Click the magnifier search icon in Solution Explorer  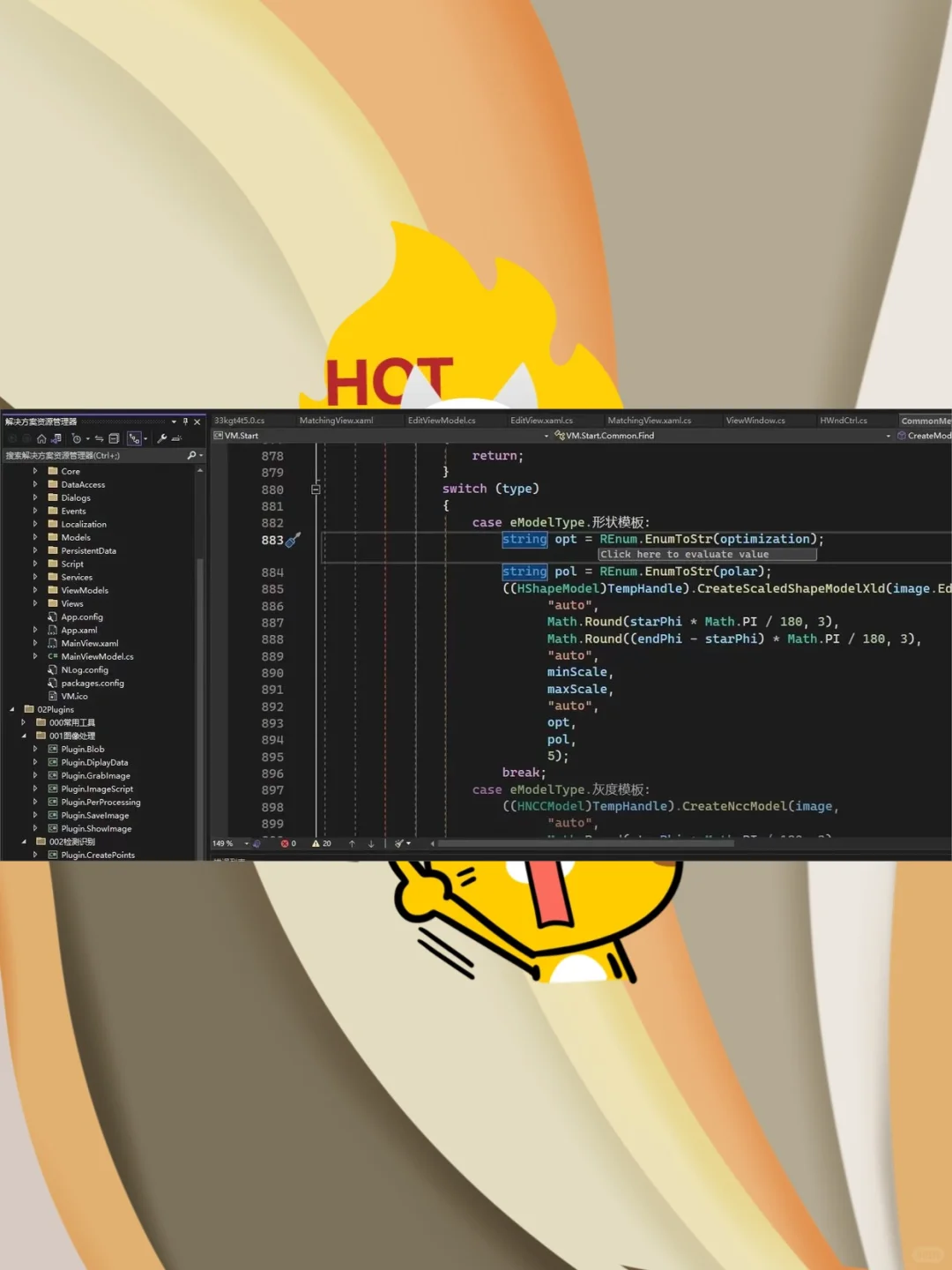(x=191, y=455)
